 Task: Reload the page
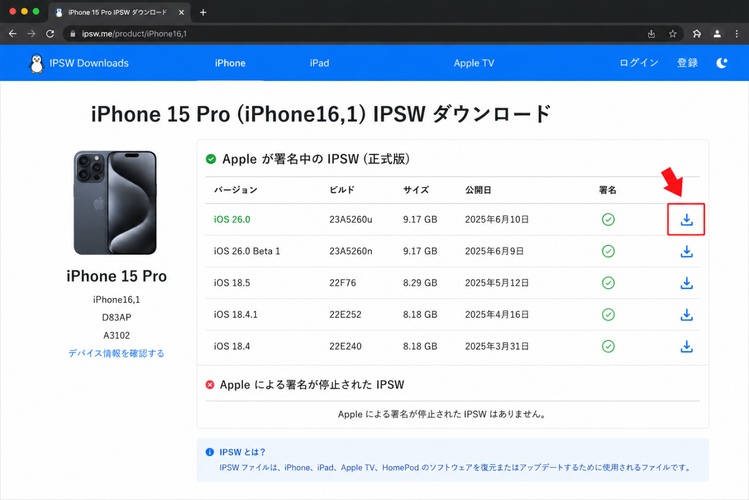click(x=50, y=34)
